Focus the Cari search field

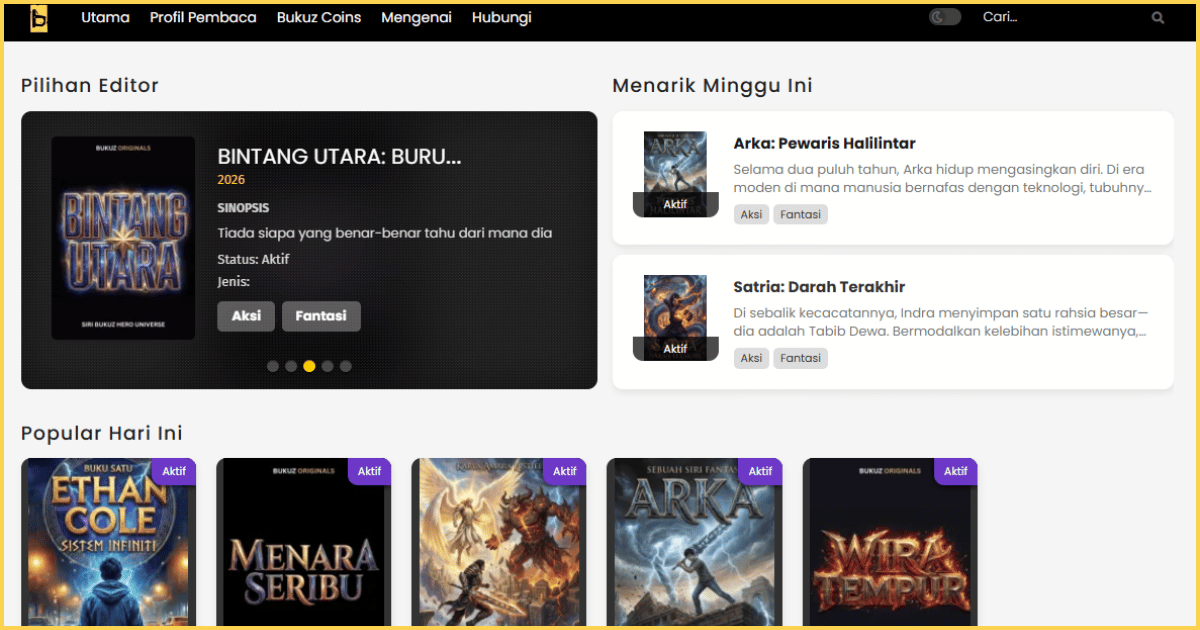pos(1060,17)
